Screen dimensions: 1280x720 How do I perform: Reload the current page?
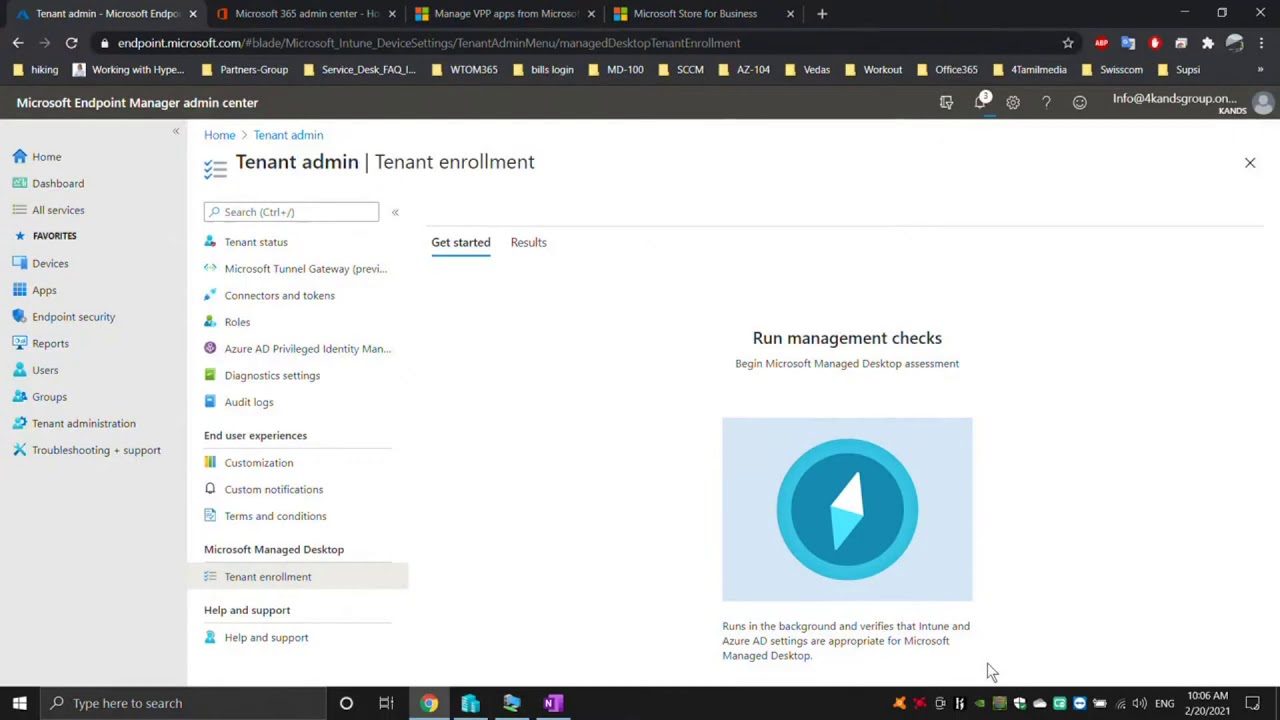tap(71, 43)
